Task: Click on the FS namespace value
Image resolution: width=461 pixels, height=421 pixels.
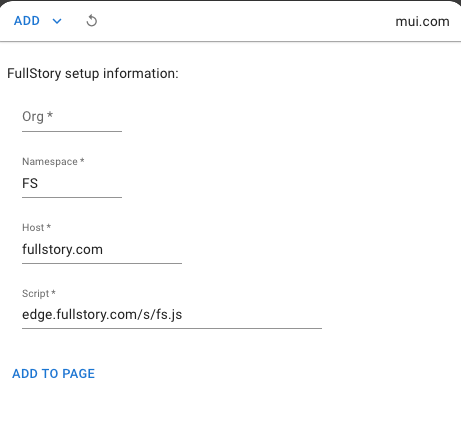Action: coord(30,183)
